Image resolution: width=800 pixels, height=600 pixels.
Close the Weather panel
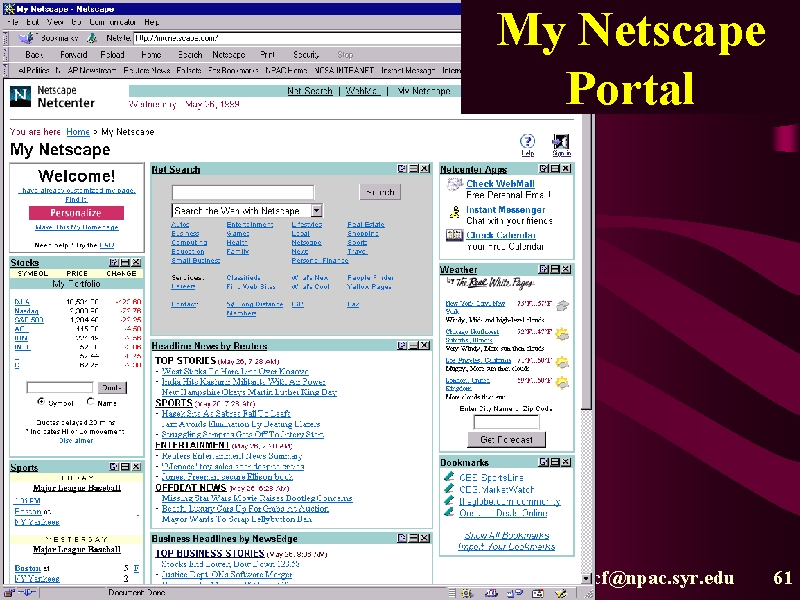(x=566, y=269)
